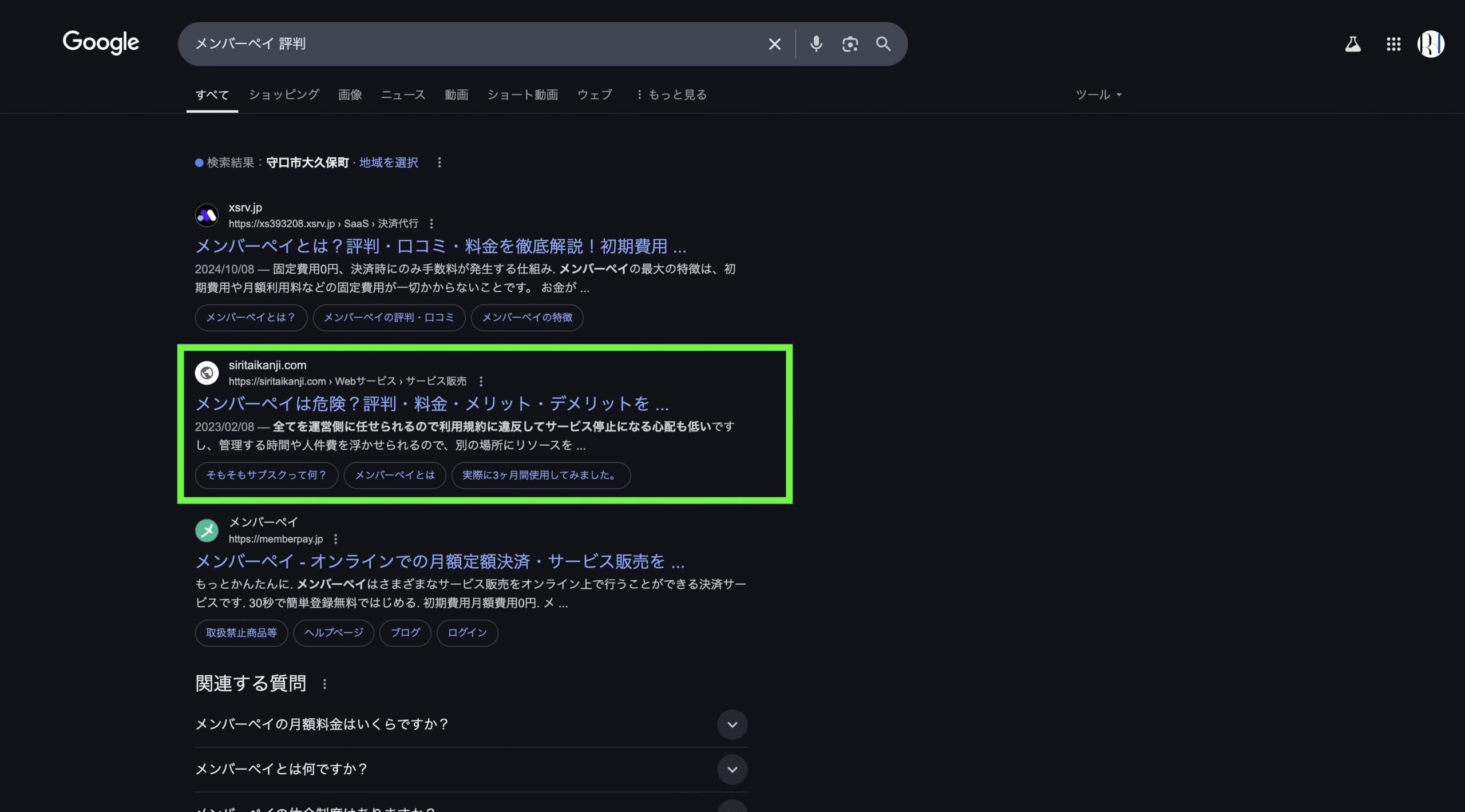Click the siritaikanji.com globe favicon

[207, 373]
